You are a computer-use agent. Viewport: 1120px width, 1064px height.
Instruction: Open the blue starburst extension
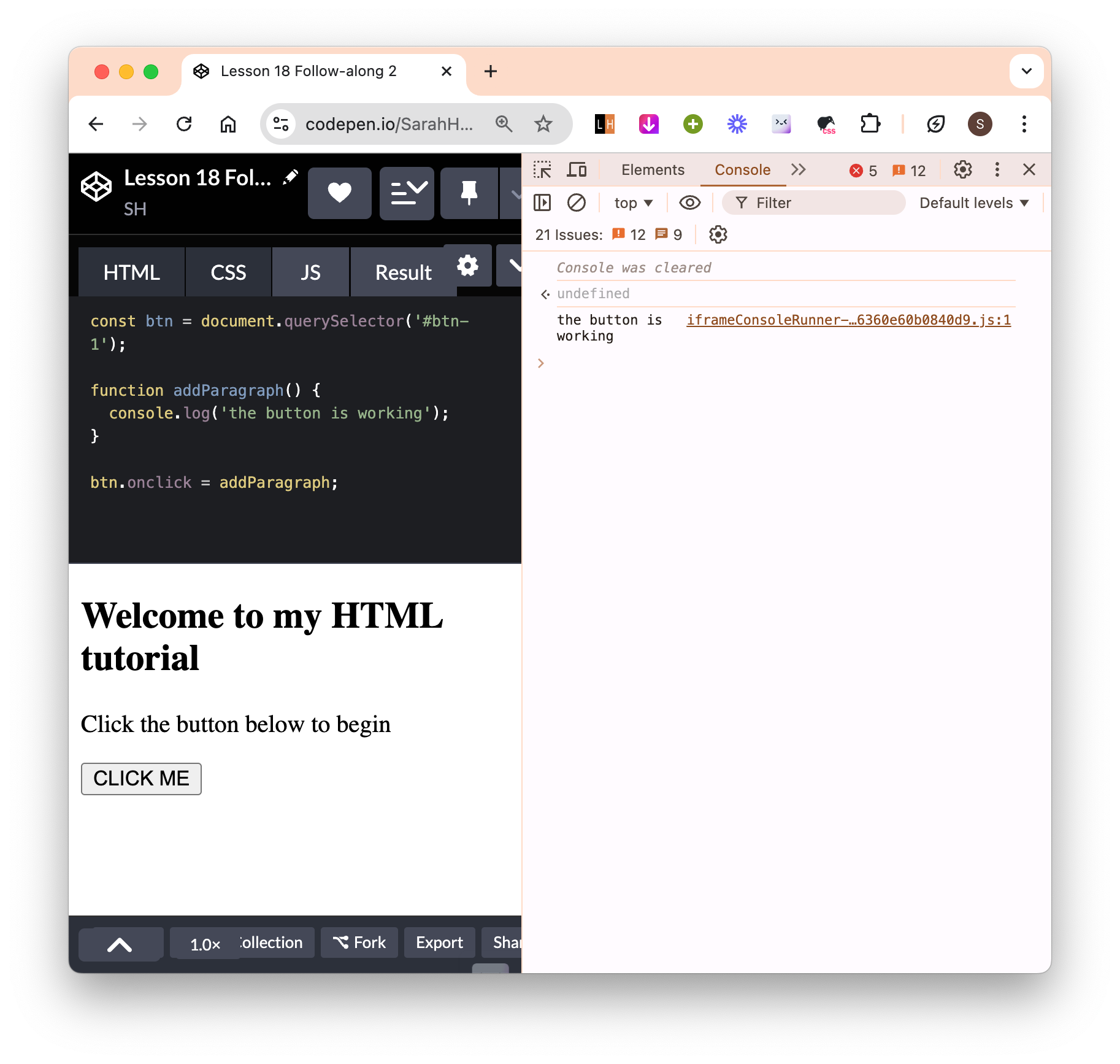(737, 125)
